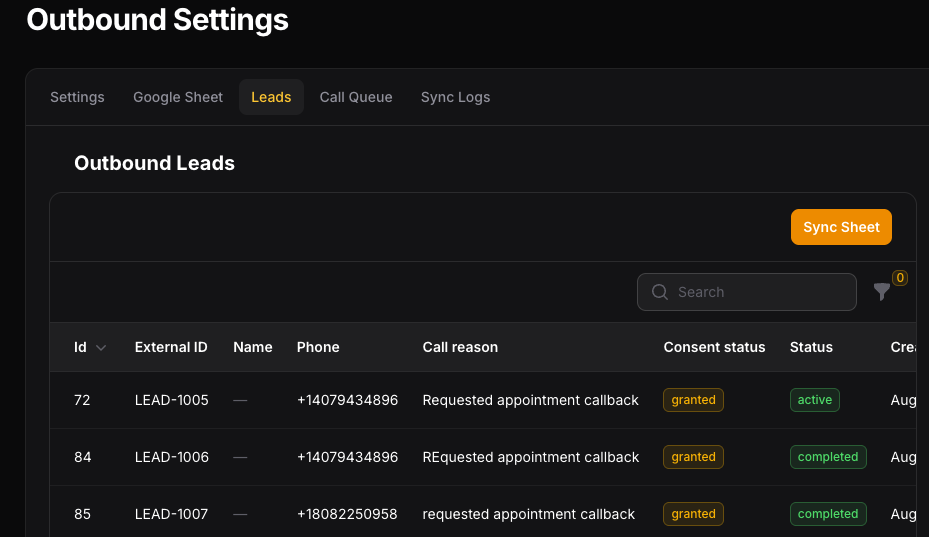Switch to the Settings tab
Screen dimensions: 929x537
[77, 97]
